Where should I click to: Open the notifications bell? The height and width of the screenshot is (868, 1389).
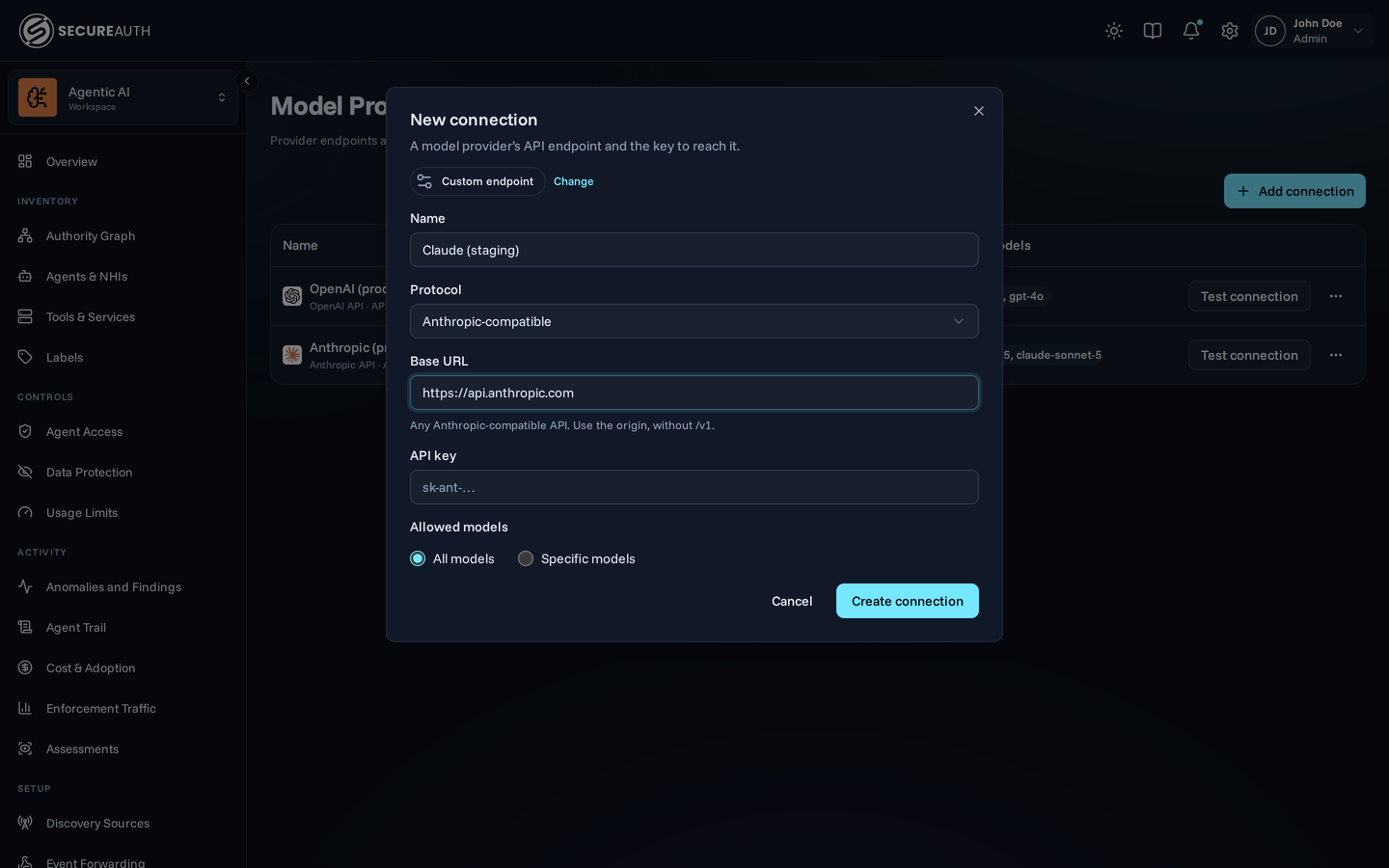pyautogui.click(x=1191, y=31)
